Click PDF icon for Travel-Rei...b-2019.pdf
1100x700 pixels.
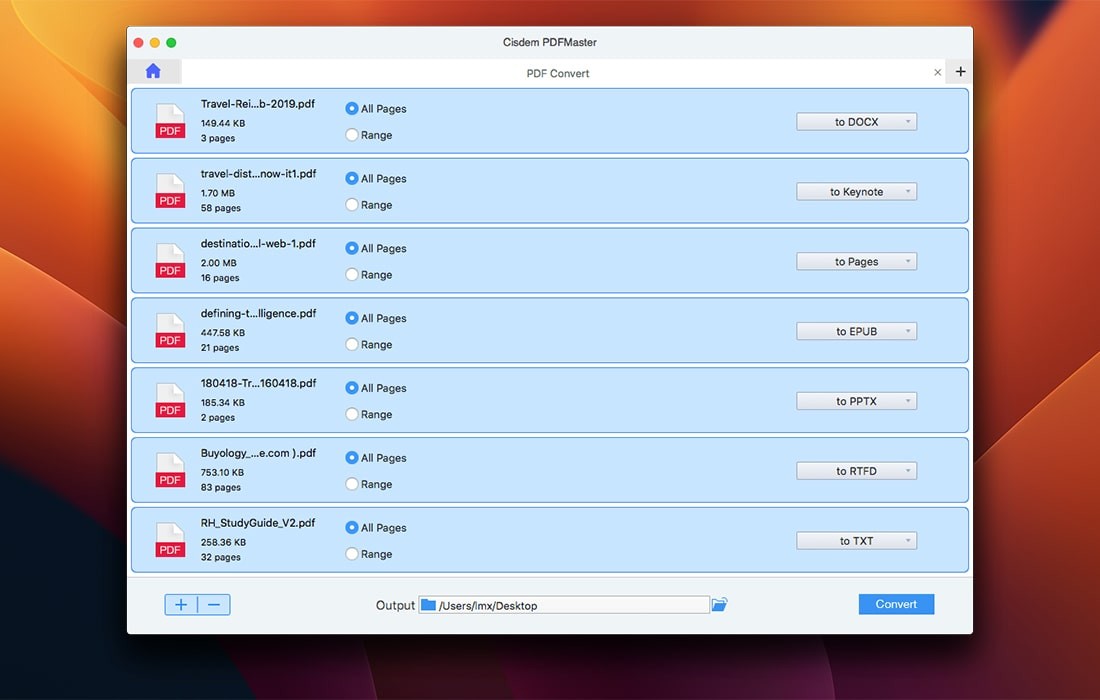coord(170,121)
